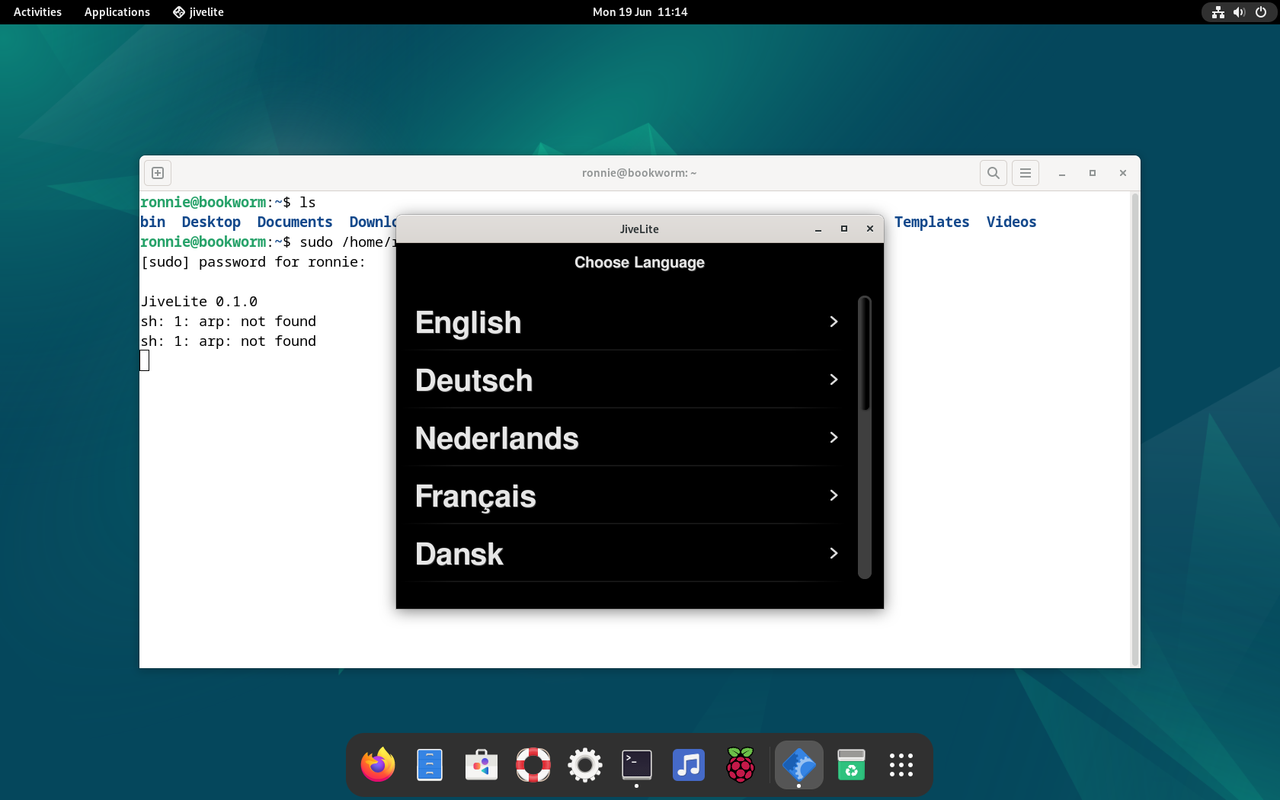Image resolution: width=1280 pixels, height=800 pixels.
Task: Click the Templates folder name in terminal
Action: coord(932,222)
